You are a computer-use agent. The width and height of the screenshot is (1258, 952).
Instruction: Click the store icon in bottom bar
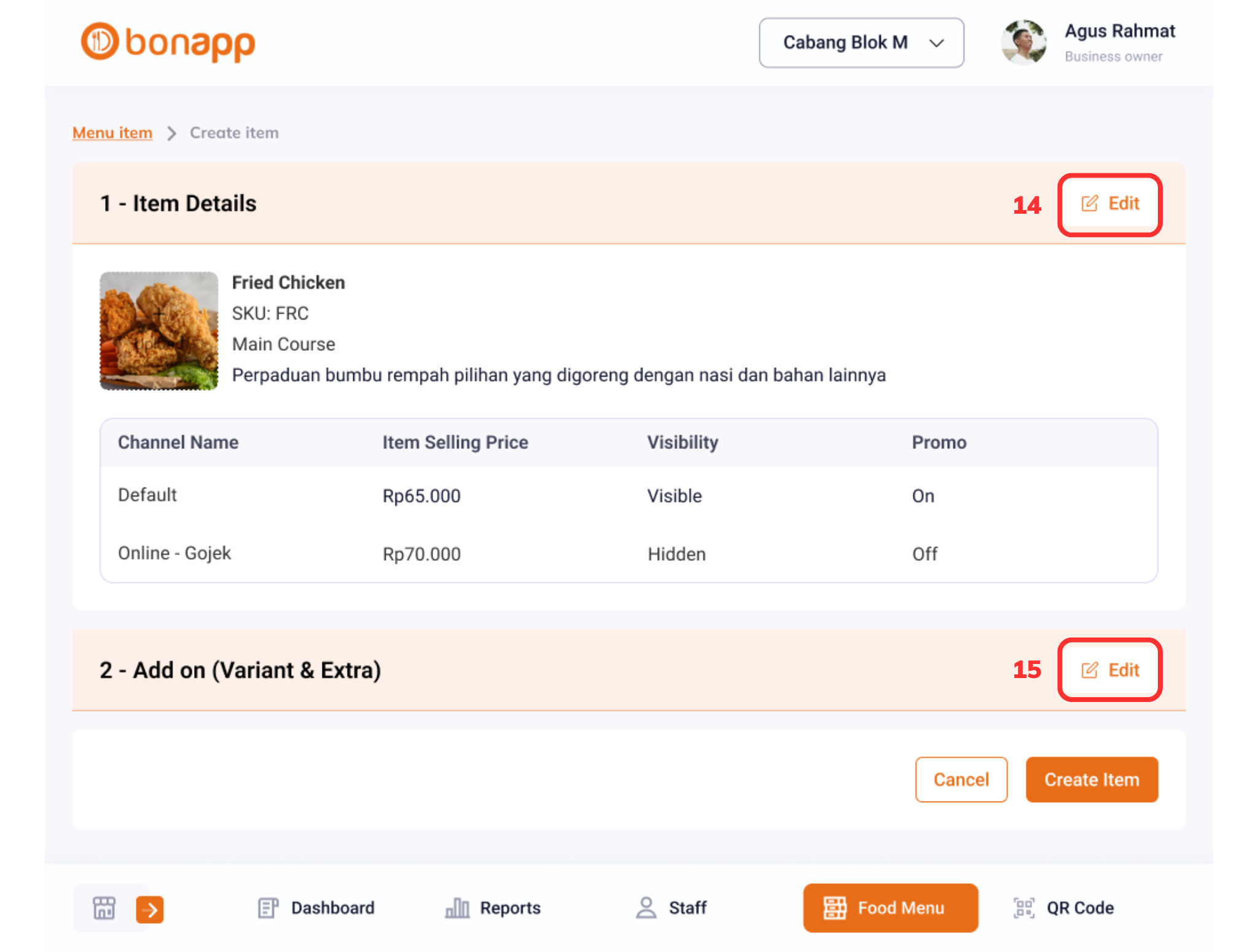(x=104, y=908)
